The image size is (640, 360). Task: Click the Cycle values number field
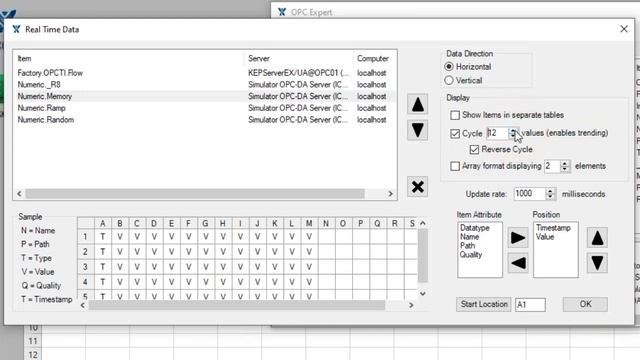pyautogui.click(x=498, y=133)
